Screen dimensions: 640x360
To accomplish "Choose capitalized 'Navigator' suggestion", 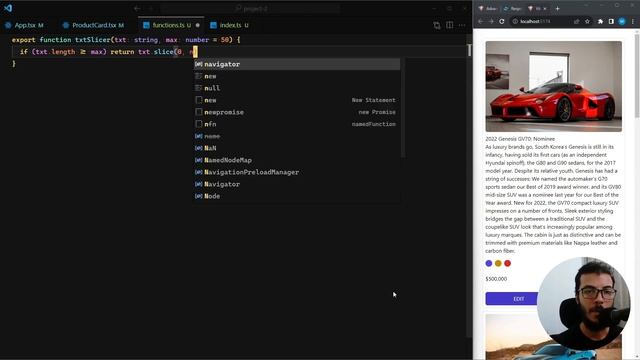I will [x=297, y=184].
